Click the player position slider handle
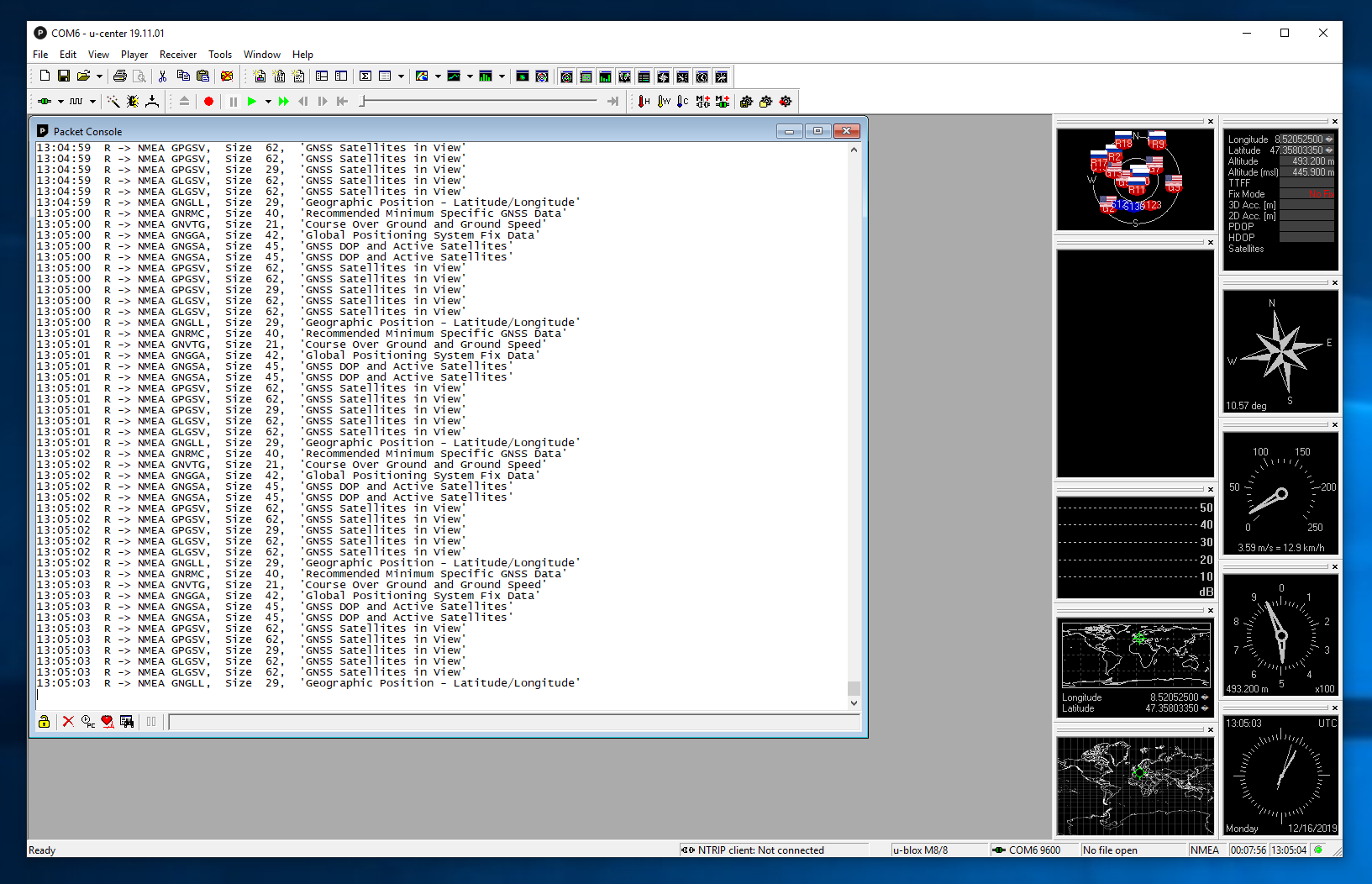The width and height of the screenshot is (1372, 884). 362,102
